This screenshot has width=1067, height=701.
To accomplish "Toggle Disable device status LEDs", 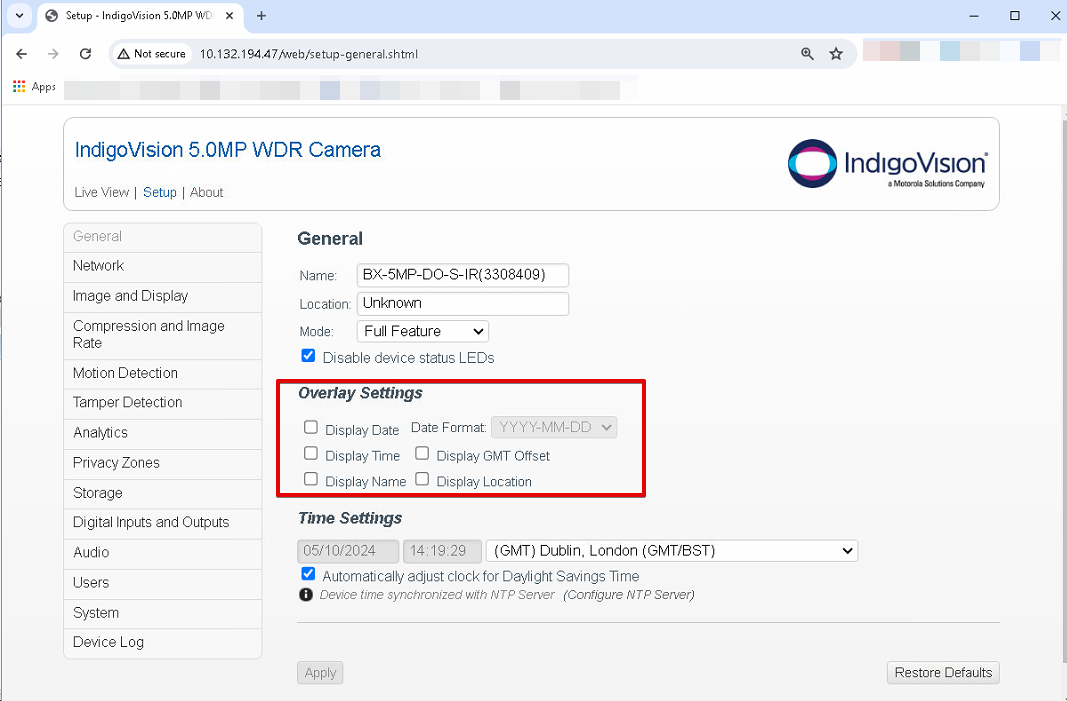I will point(308,355).
